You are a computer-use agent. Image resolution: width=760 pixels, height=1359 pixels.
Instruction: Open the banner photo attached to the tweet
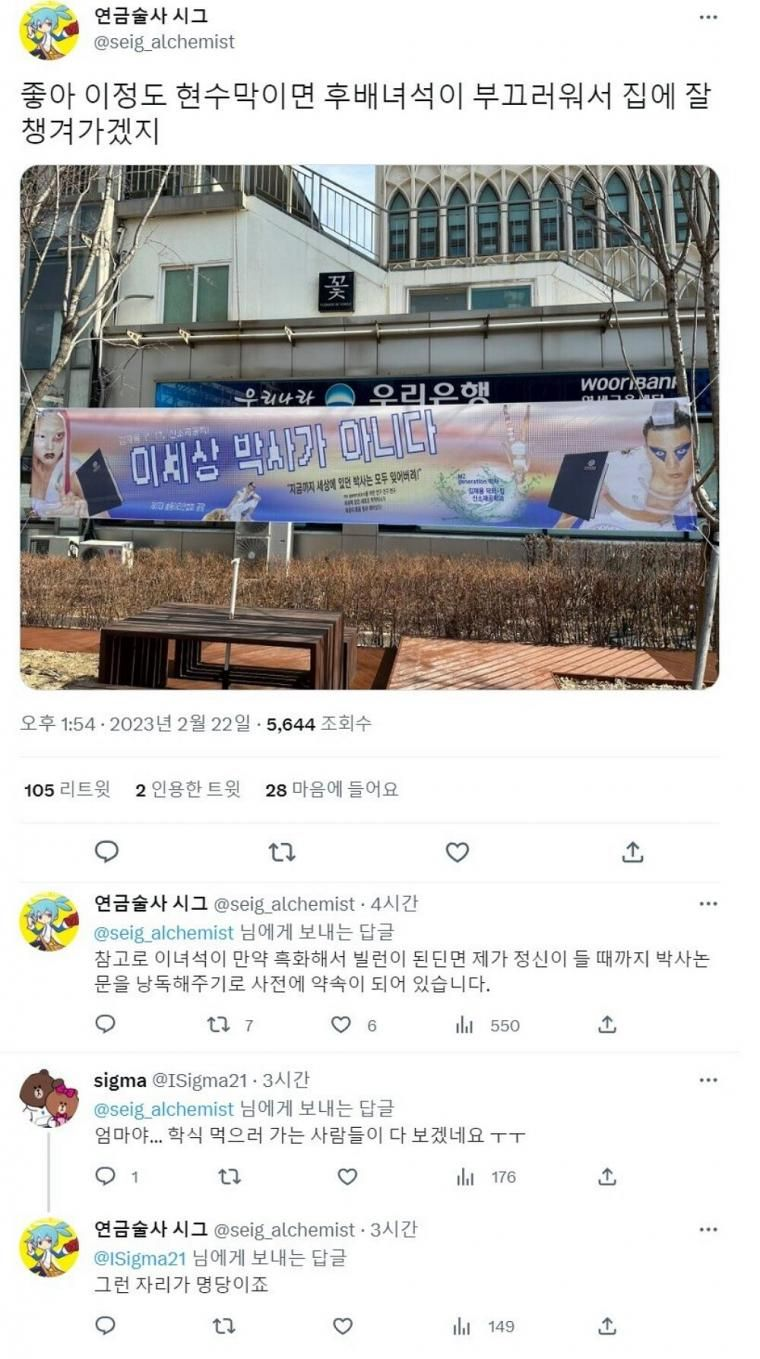click(x=369, y=427)
